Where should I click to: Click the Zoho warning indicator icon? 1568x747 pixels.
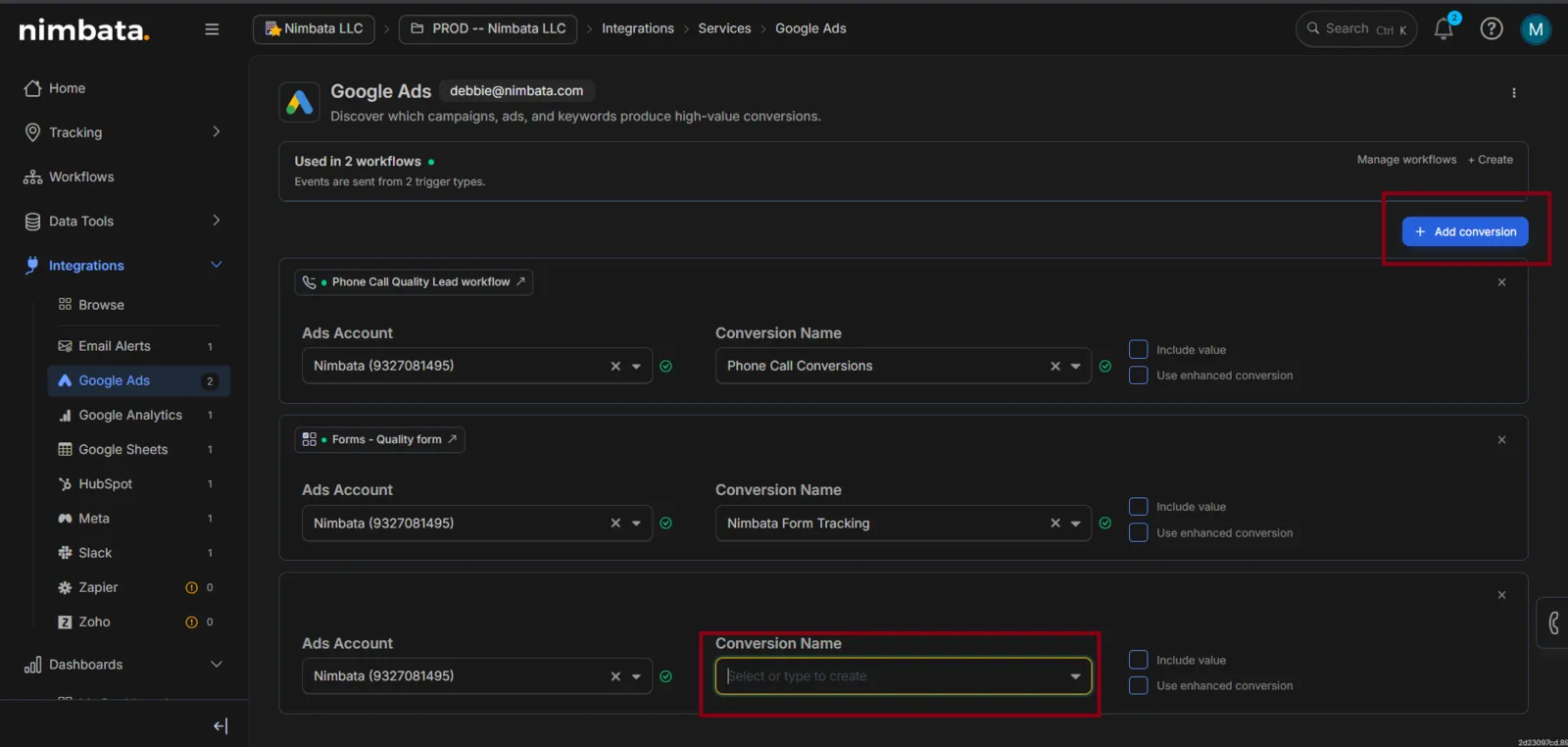(x=191, y=622)
